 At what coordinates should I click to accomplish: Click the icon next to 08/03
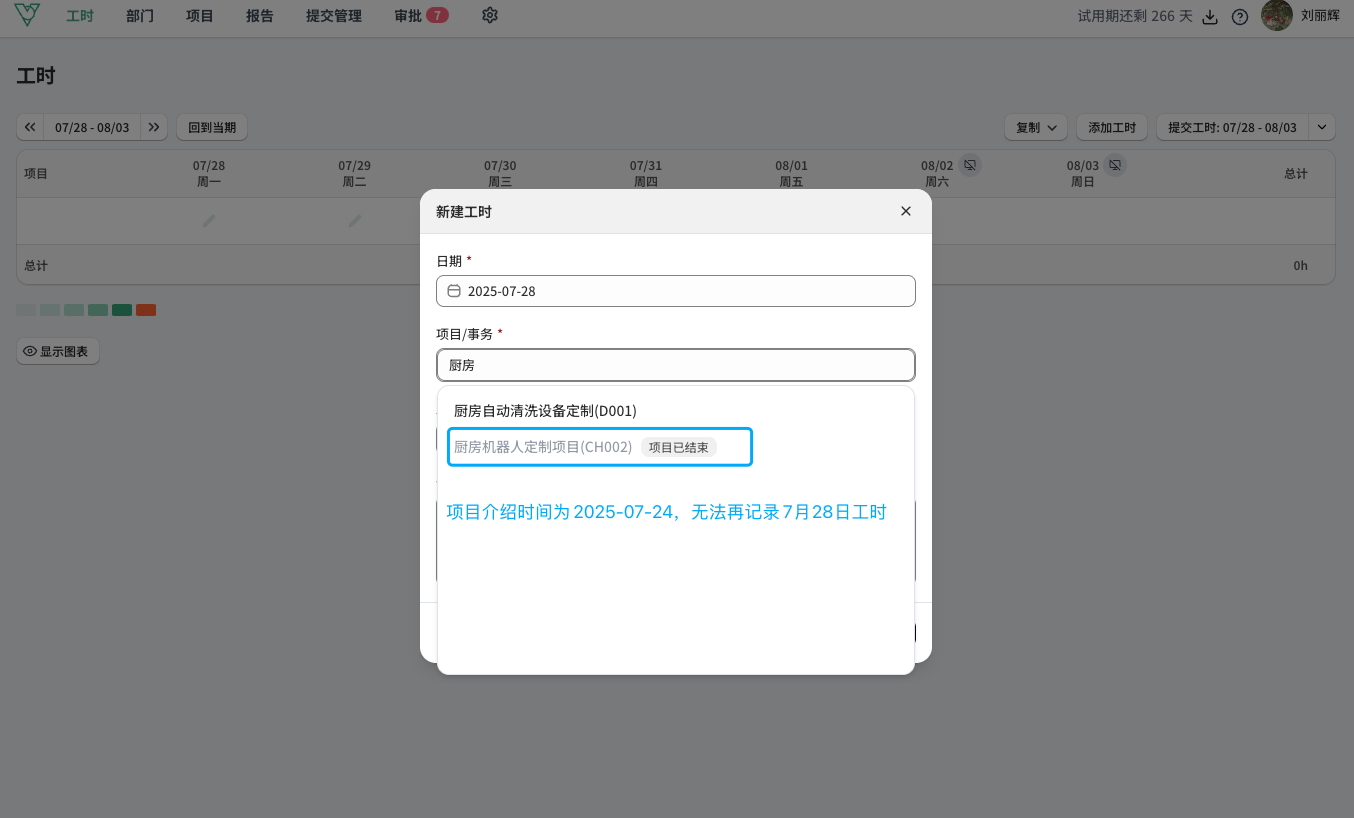click(1116, 164)
